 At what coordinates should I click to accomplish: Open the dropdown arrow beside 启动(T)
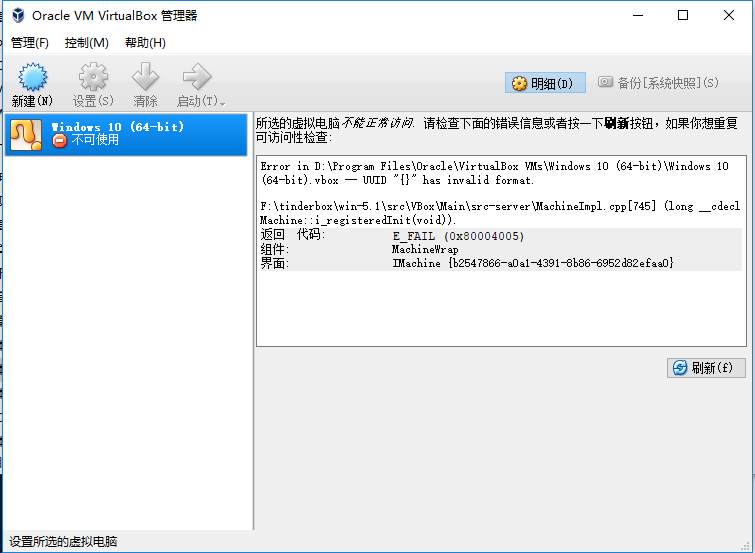pos(222,103)
